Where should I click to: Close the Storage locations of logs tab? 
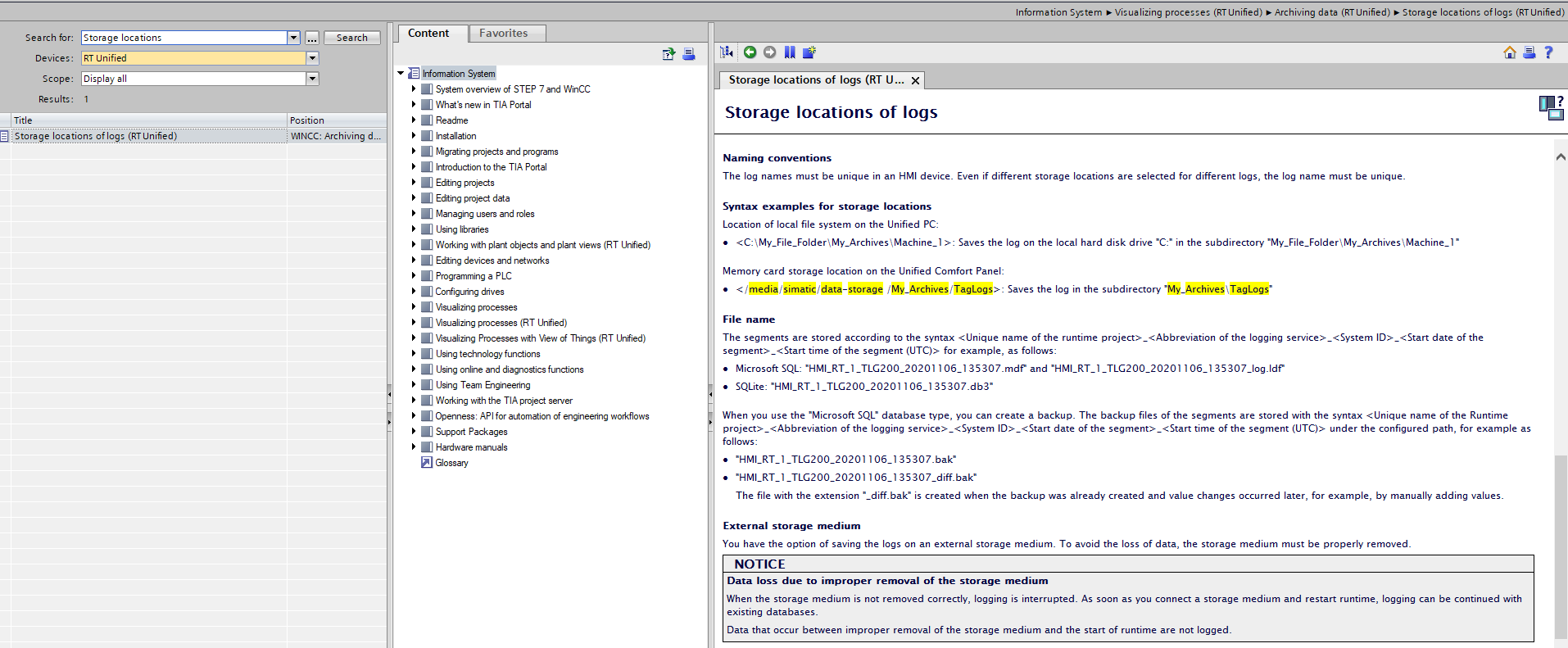pyautogui.click(x=916, y=80)
